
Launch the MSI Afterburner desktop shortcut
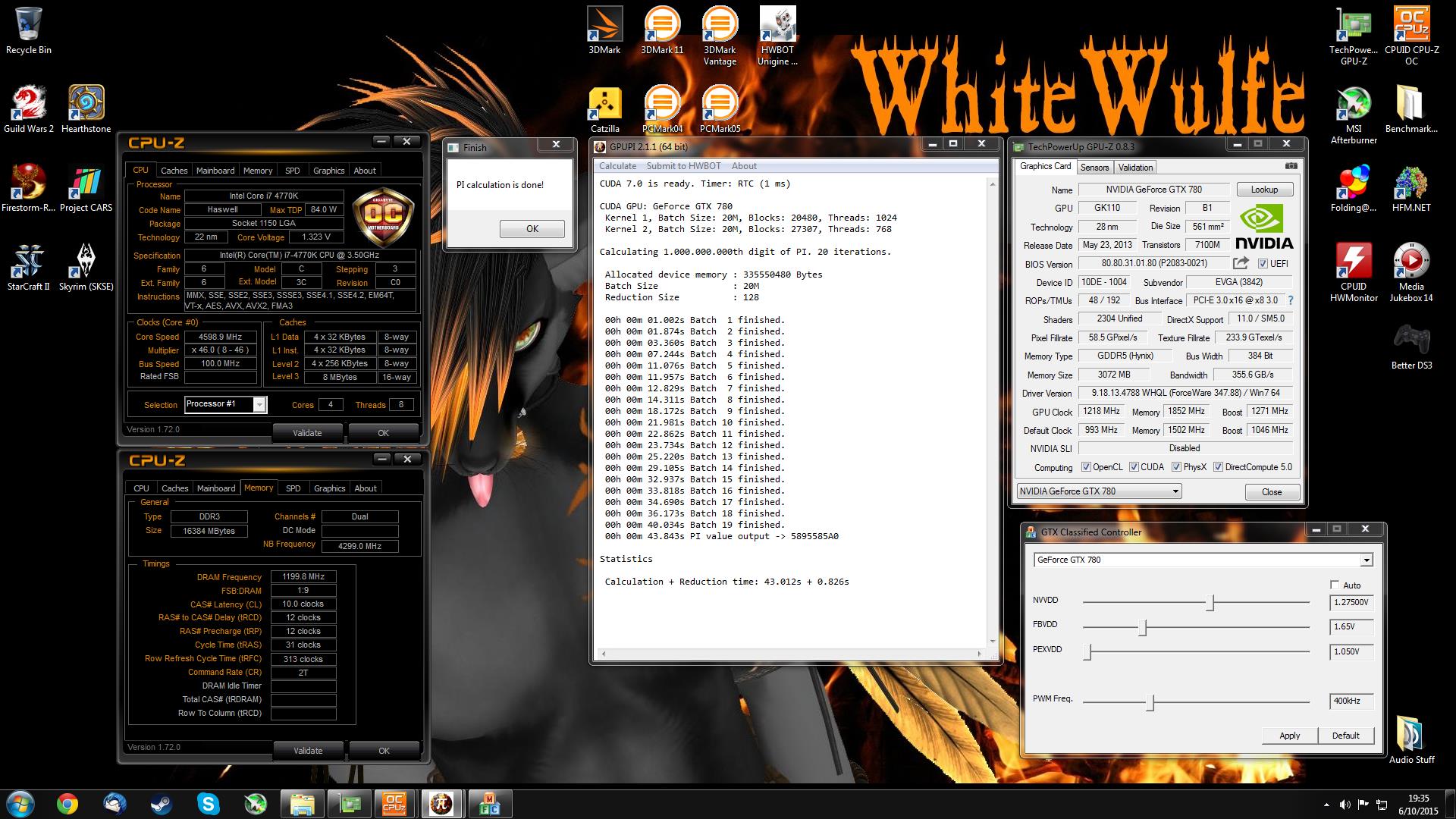1354,115
